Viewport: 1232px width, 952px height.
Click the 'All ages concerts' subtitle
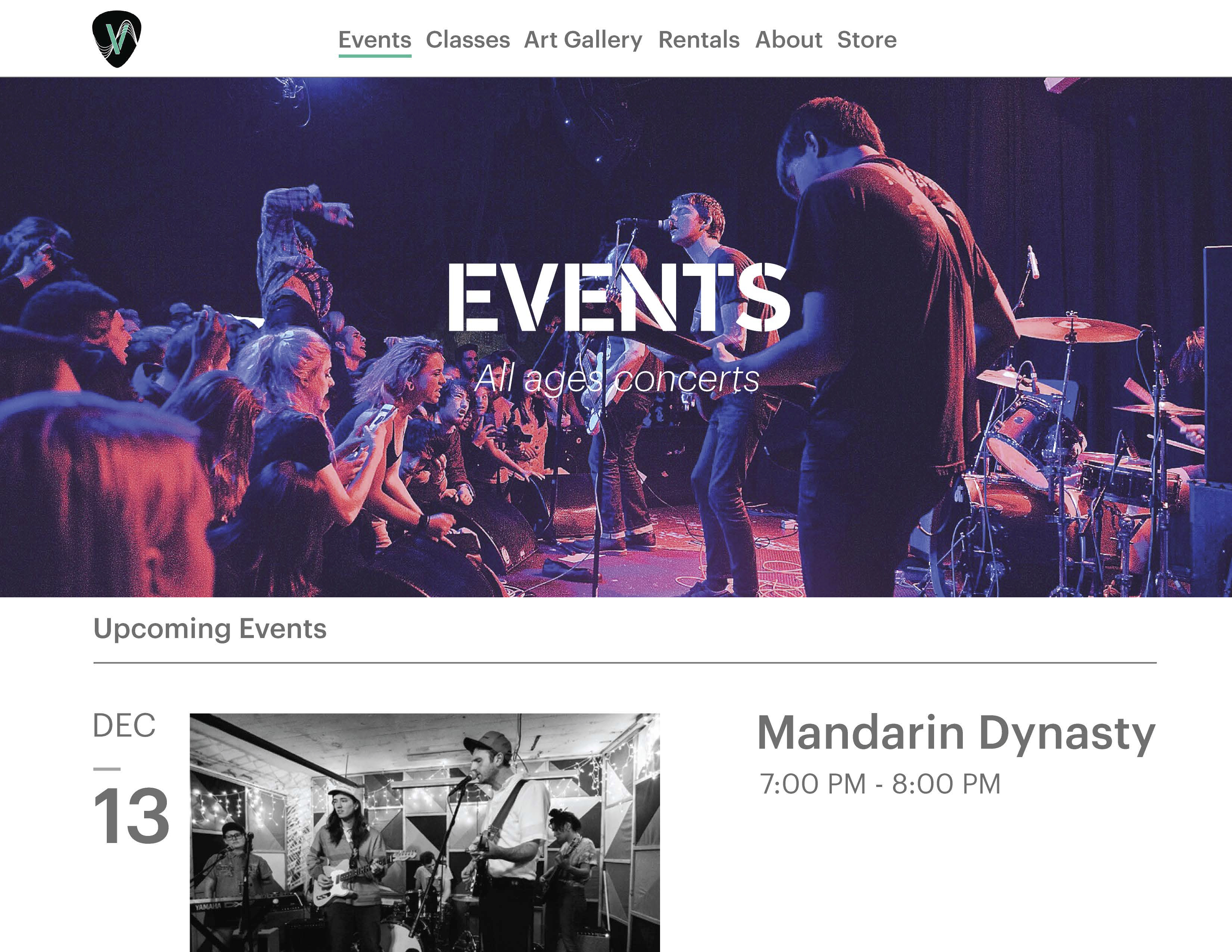point(617,380)
